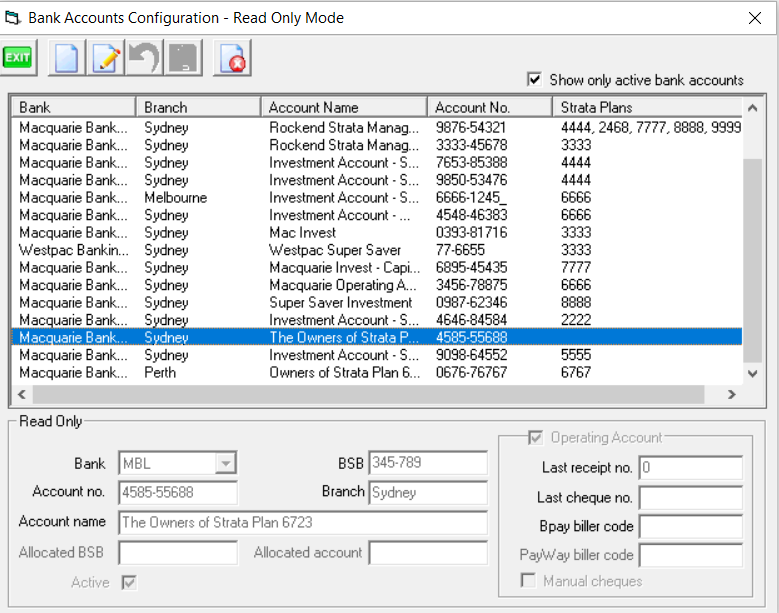Viewport: 779px width, 613px height.
Task: Toggle Show only active bank accounts
Action: click(x=534, y=80)
